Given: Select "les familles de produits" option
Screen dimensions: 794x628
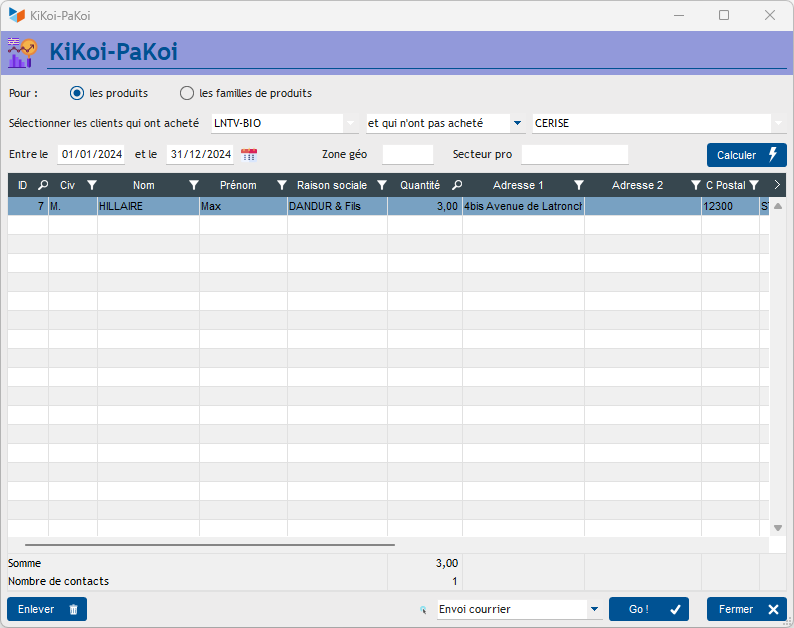Looking at the screenshot, I should tap(187, 93).
